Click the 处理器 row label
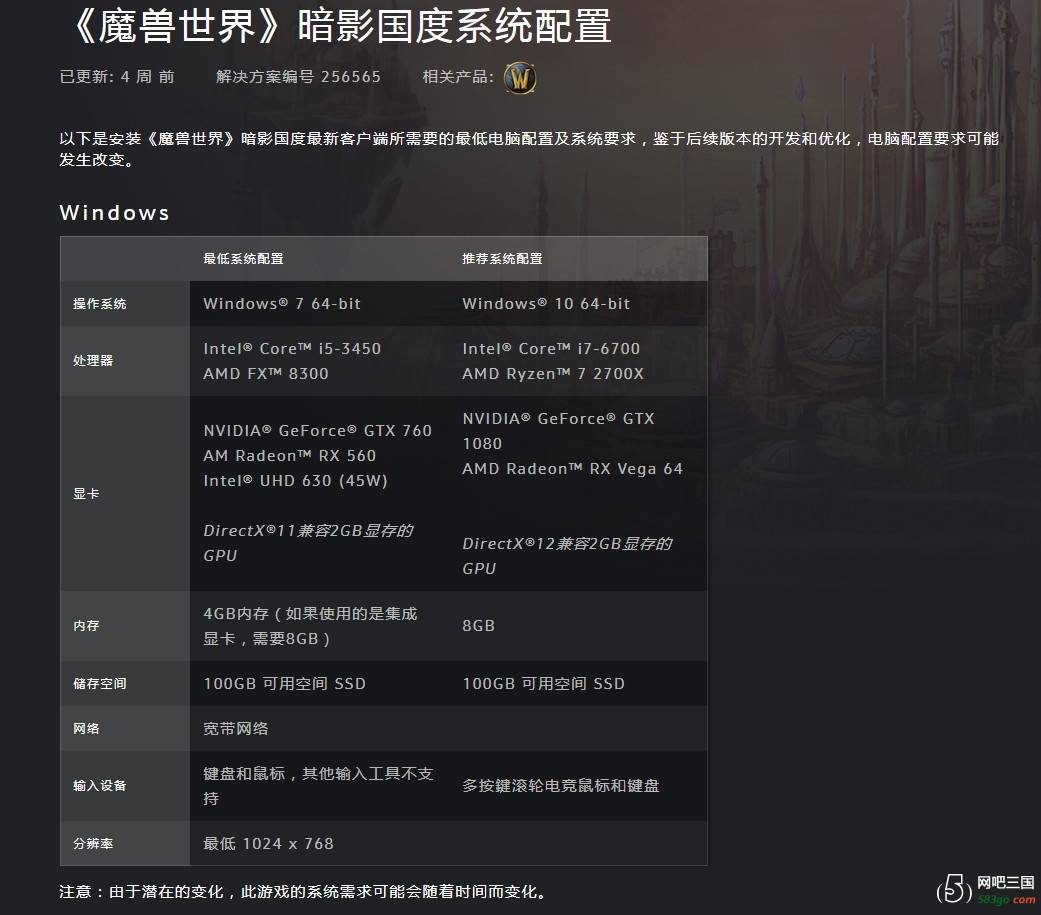The image size is (1041, 915). pyautogui.click(x=93, y=361)
